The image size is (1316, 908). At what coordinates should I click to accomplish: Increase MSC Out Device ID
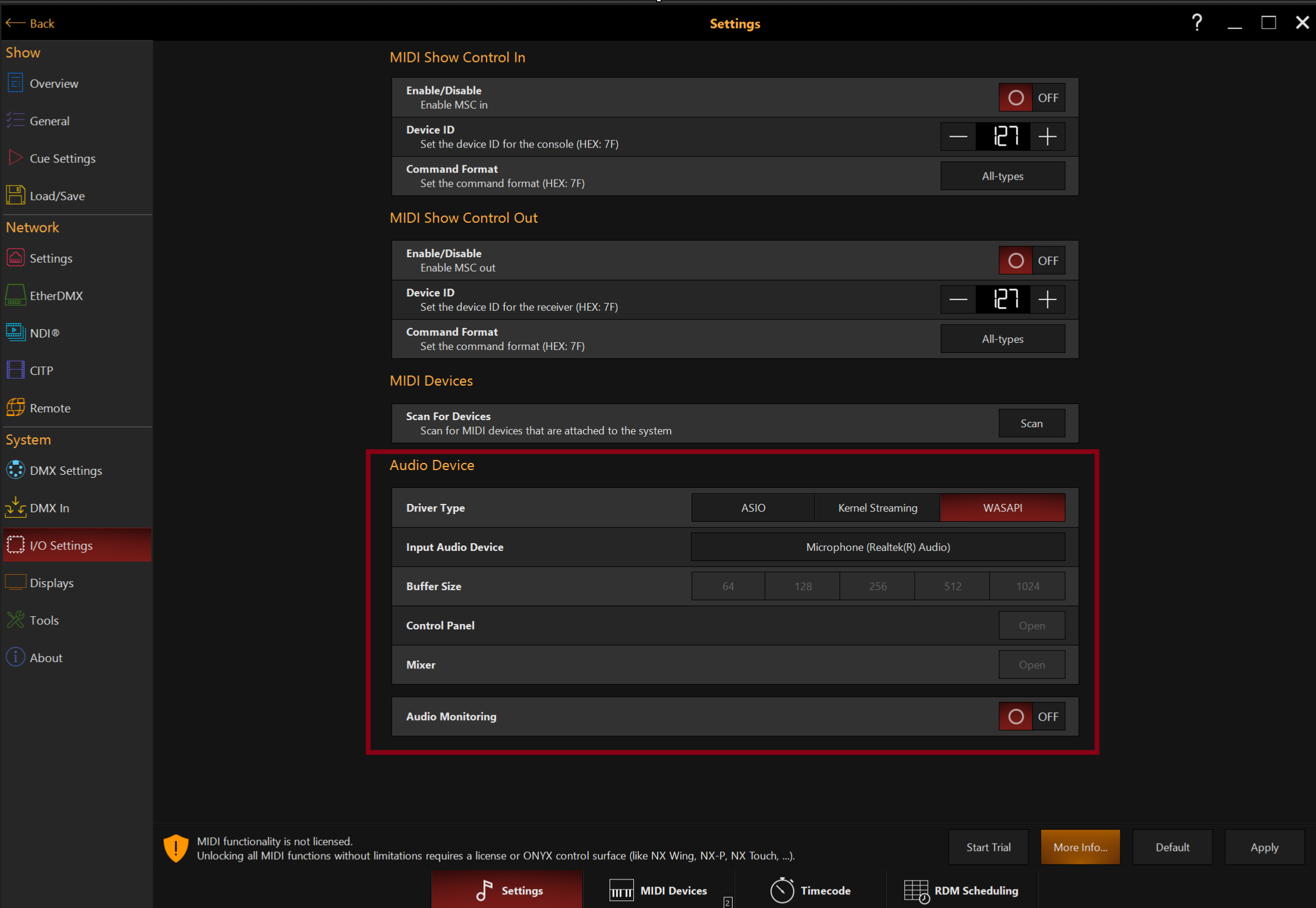coord(1047,299)
